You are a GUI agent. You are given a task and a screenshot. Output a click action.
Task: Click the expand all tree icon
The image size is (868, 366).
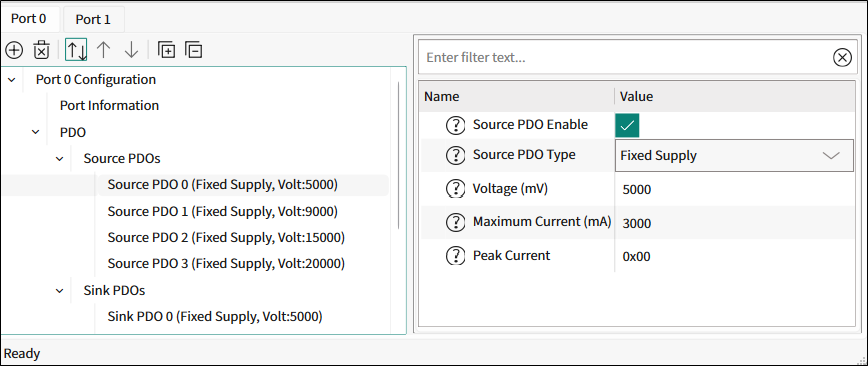(166, 50)
